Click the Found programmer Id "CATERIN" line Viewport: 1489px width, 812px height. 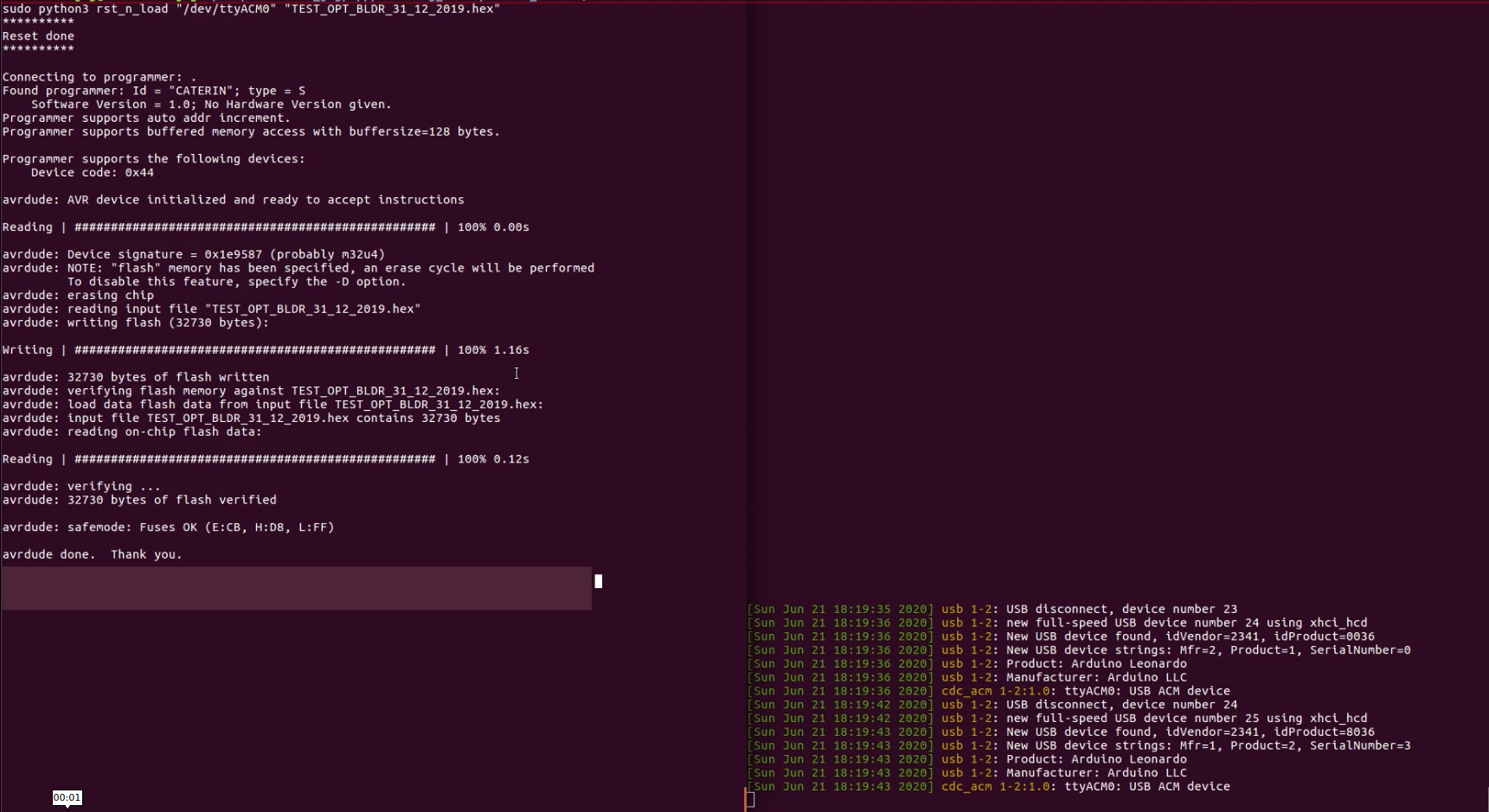154,91
